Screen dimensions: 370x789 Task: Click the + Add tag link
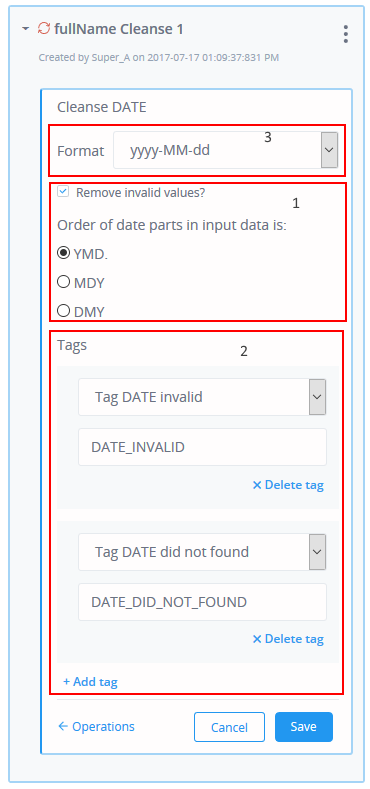[x=90, y=682]
